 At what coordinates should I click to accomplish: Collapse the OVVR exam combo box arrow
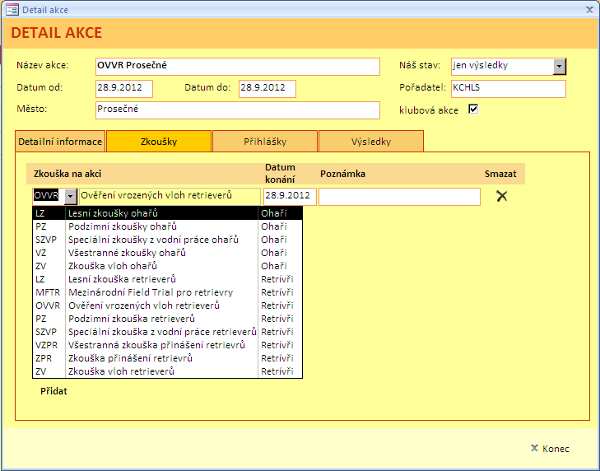[70, 197]
